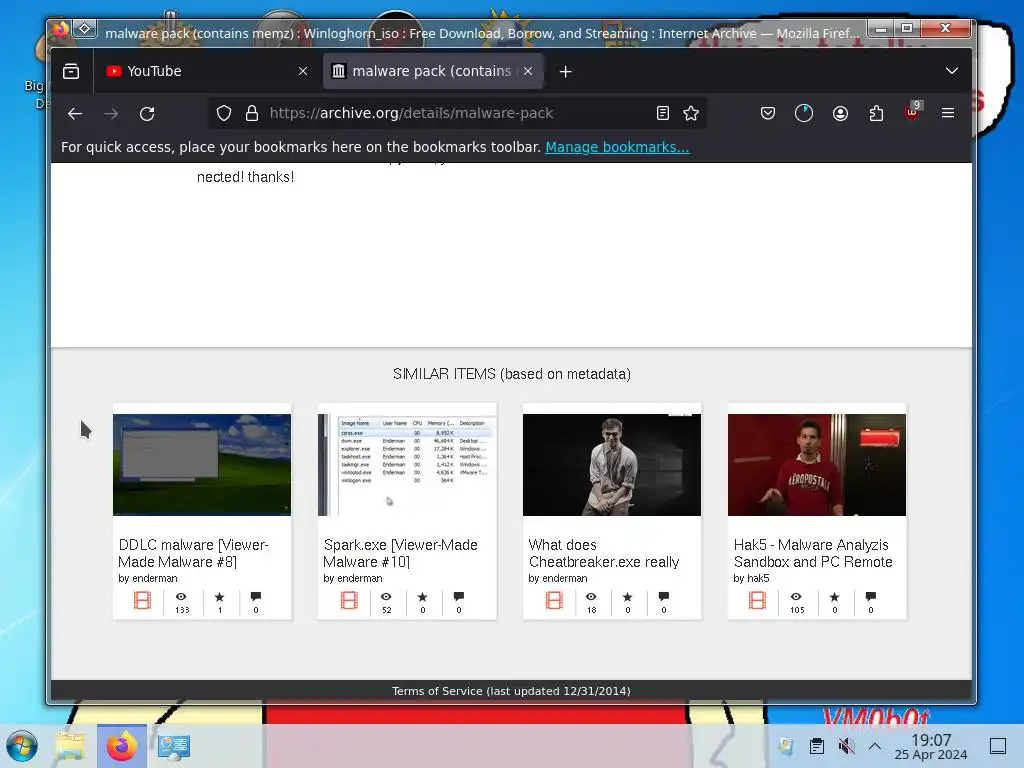Click reviews comment icon on Hak5 card
This screenshot has height=768, width=1024.
pyautogui.click(x=871, y=596)
